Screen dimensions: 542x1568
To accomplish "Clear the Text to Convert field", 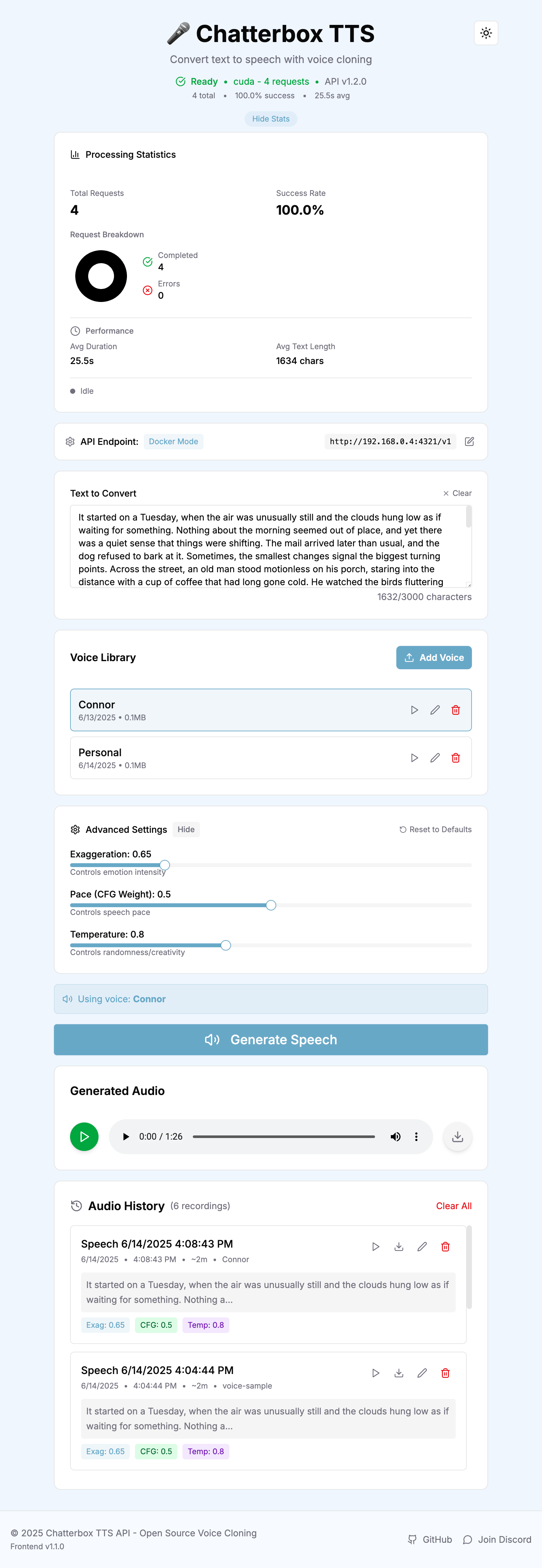I will 457,493.
